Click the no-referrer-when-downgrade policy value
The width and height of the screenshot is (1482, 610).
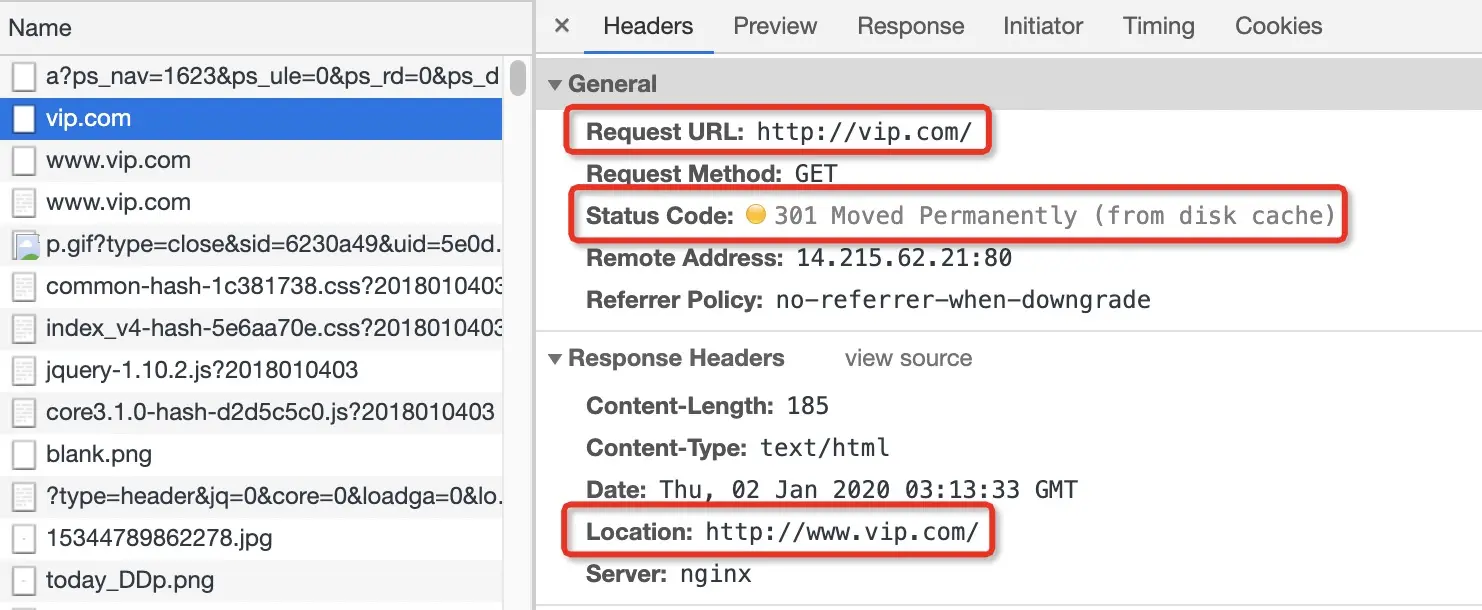pyautogui.click(x=963, y=300)
